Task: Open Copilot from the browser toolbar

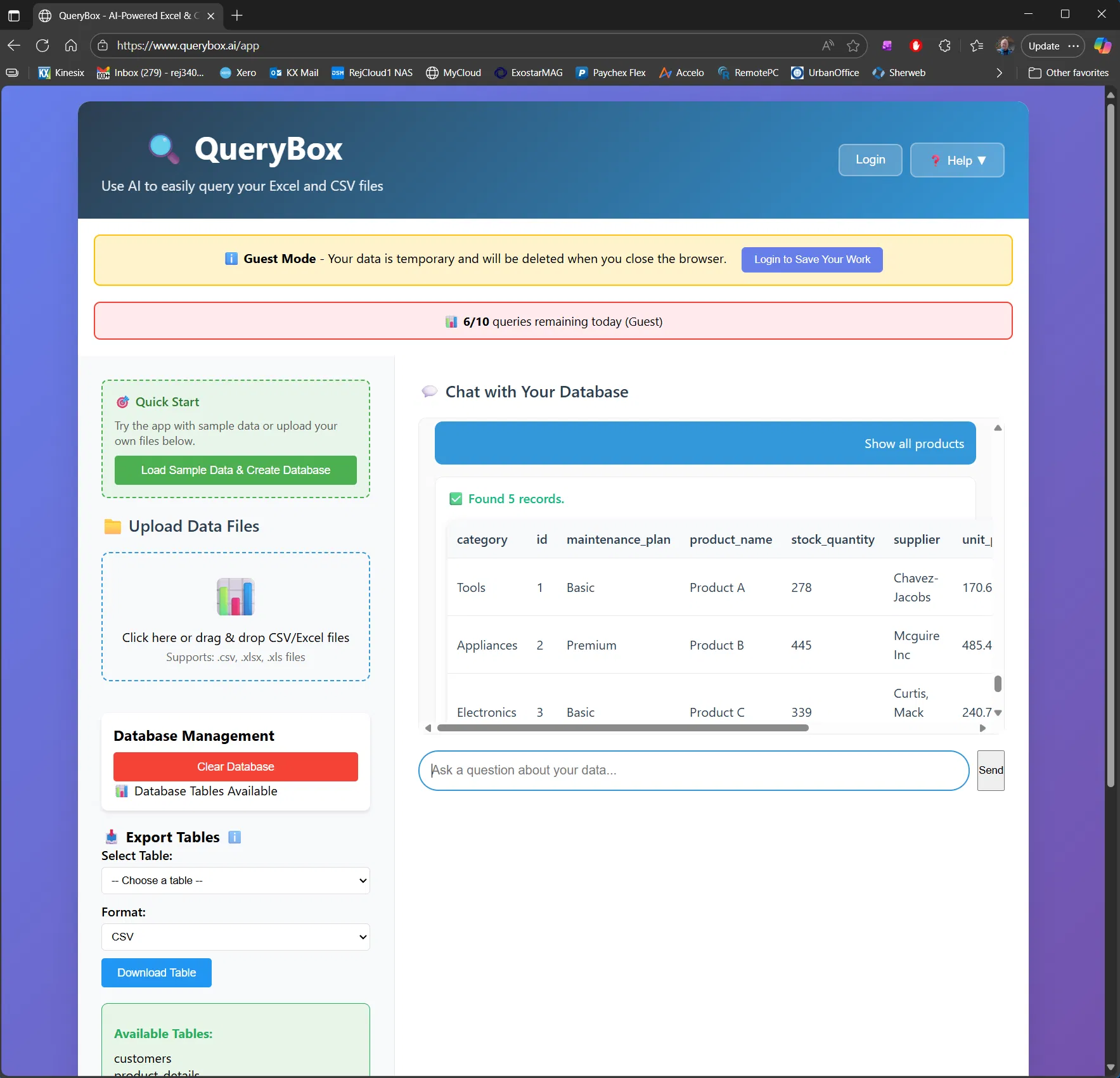Action: [x=1103, y=45]
